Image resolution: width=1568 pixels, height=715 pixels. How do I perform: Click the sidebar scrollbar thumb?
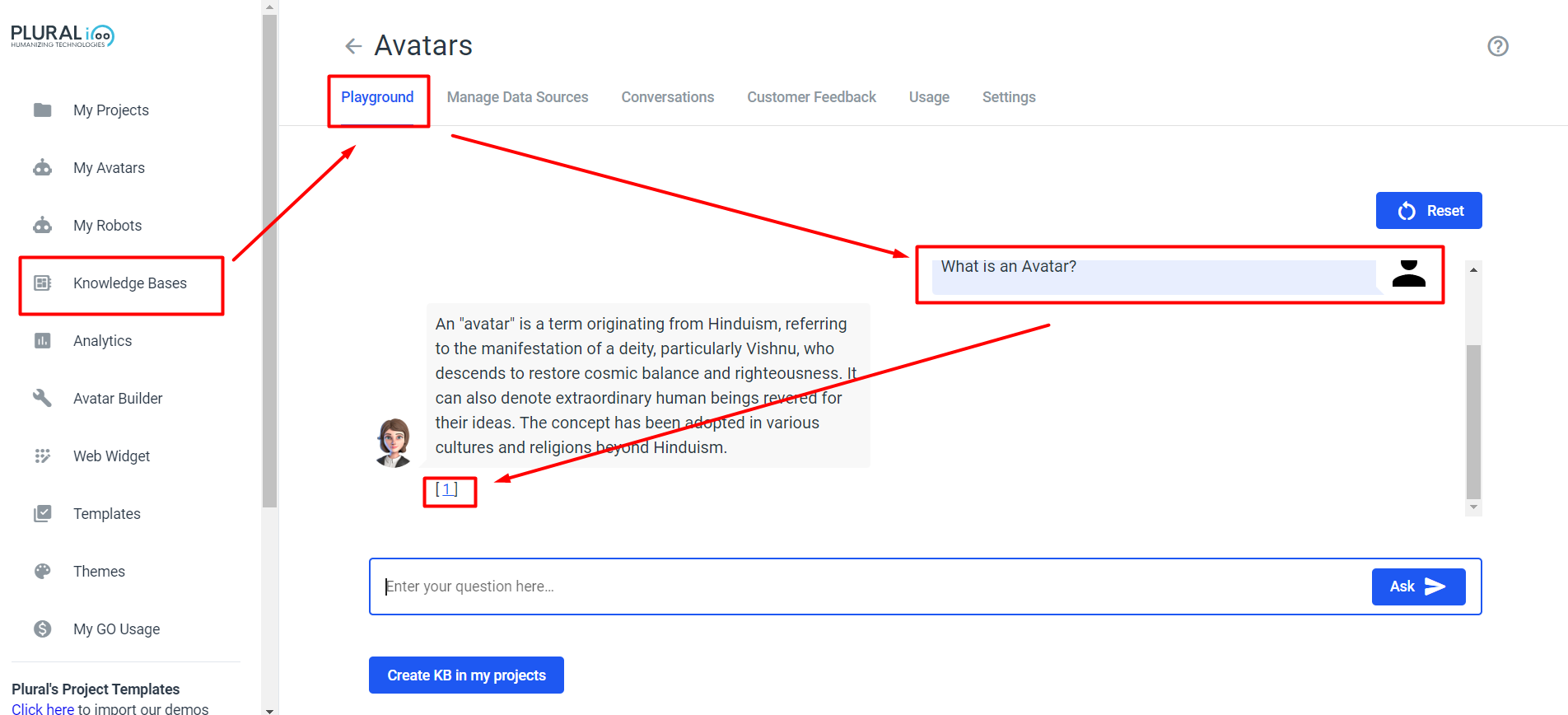(269, 261)
